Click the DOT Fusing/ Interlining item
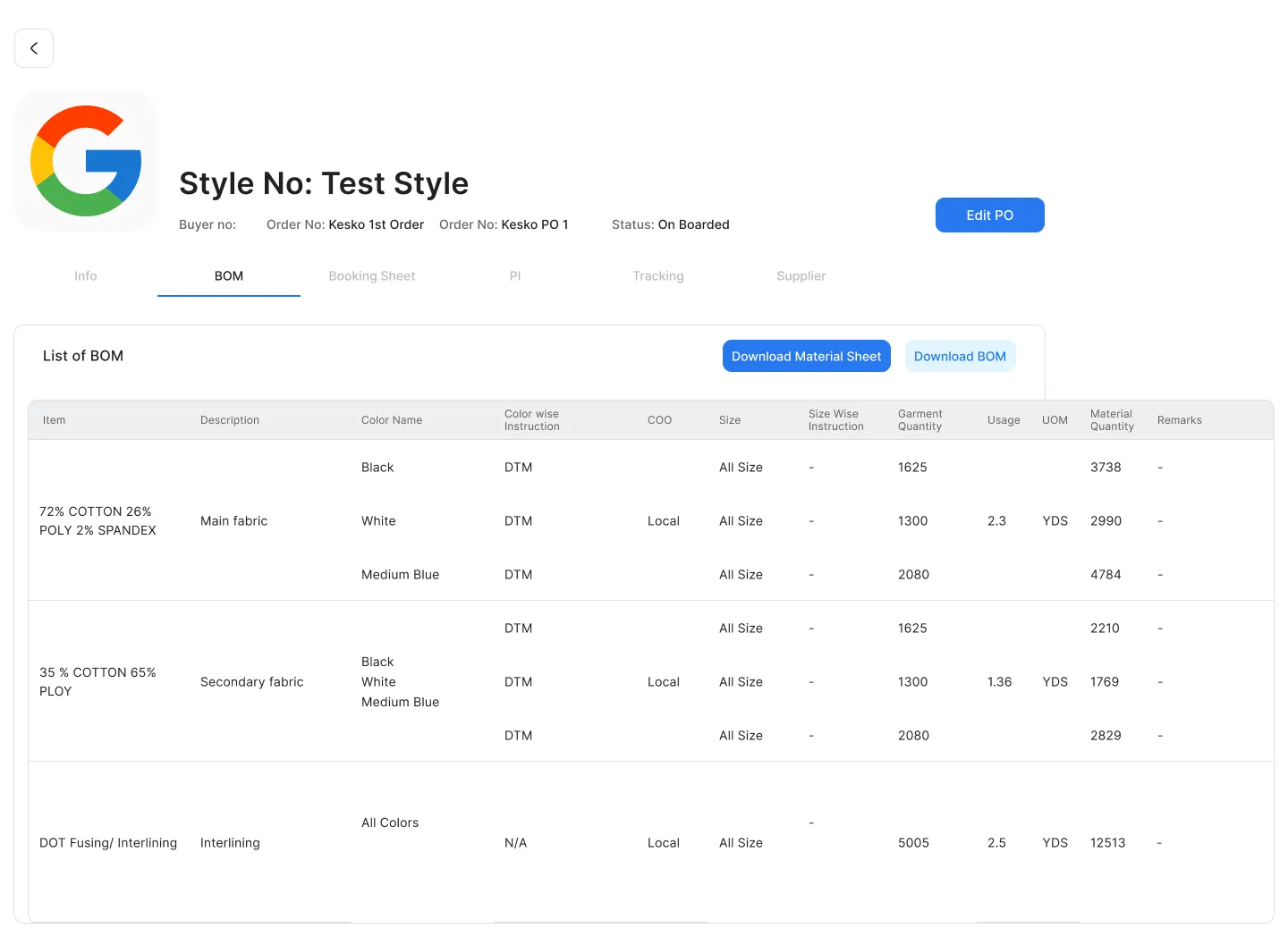 pyautogui.click(x=108, y=842)
